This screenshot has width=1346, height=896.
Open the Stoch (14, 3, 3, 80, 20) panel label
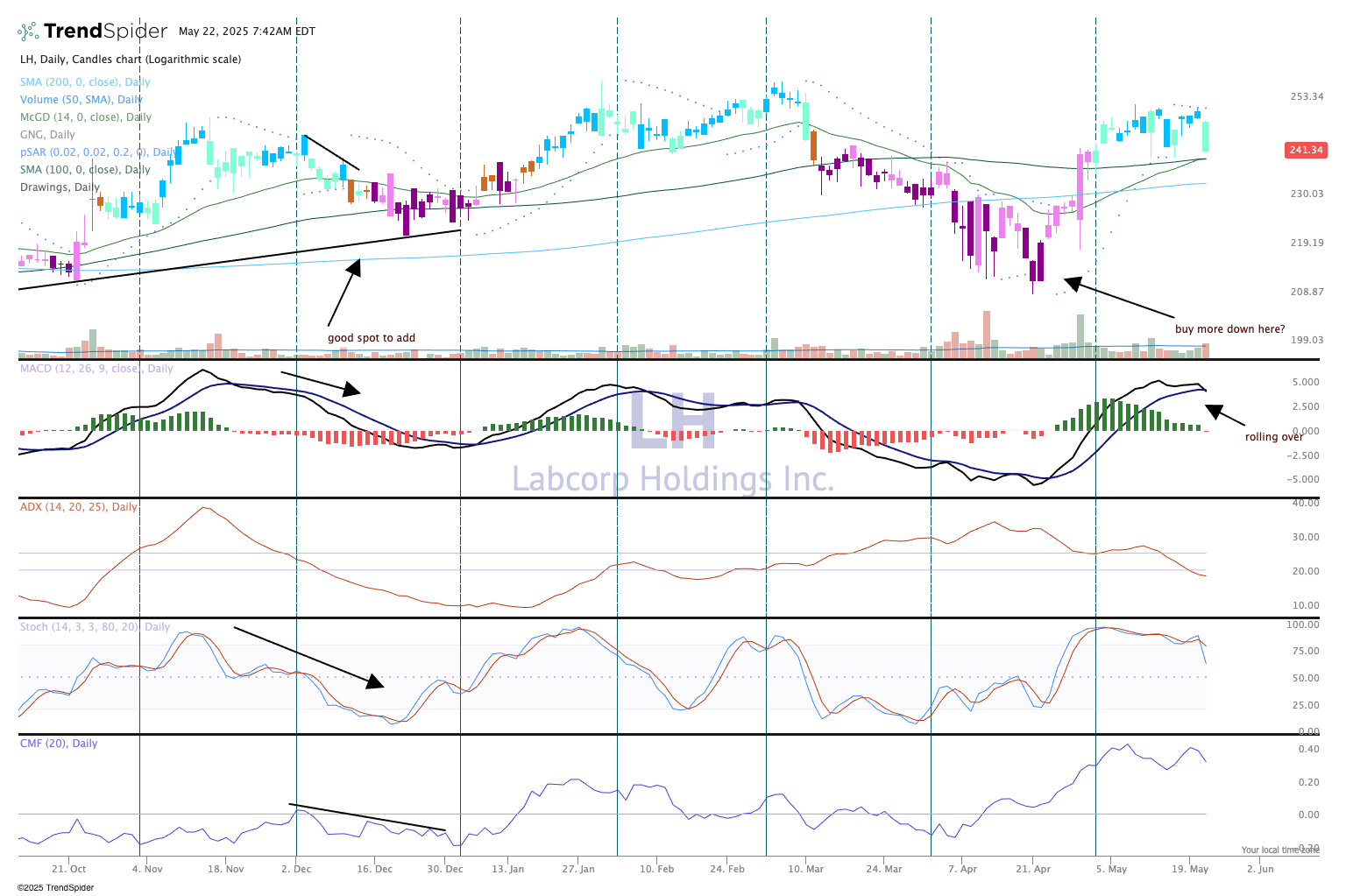click(95, 627)
